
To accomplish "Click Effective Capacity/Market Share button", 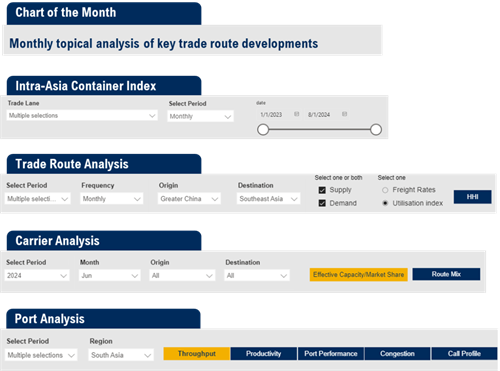I will [358, 275].
